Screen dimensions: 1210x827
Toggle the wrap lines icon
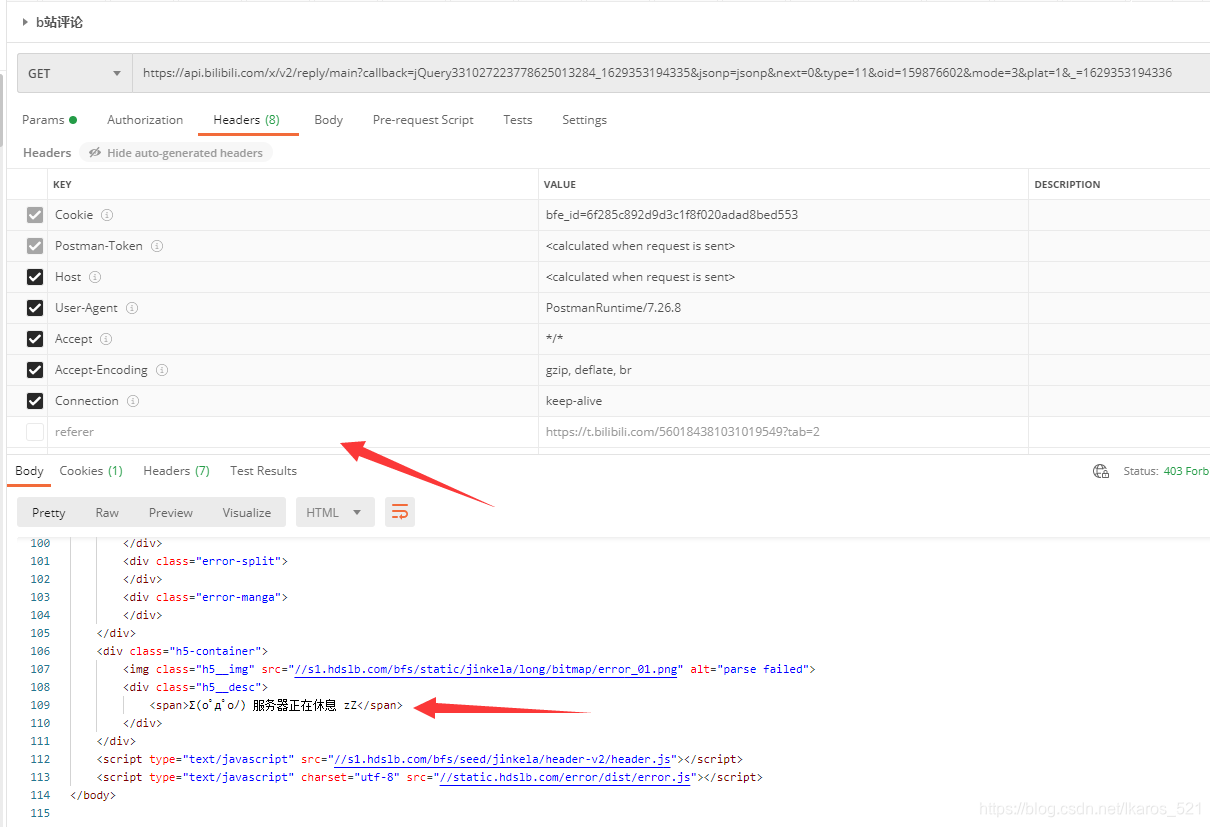click(x=400, y=512)
